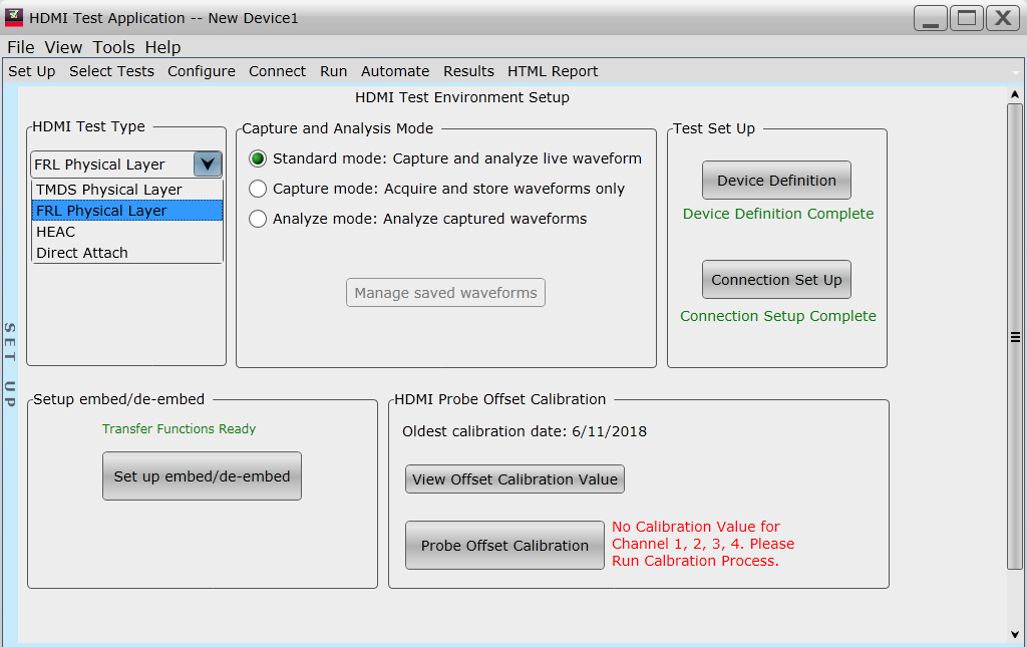Enable Standard mode live waveform capture
The height and width of the screenshot is (647, 1027).
click(x=258, y=159)
